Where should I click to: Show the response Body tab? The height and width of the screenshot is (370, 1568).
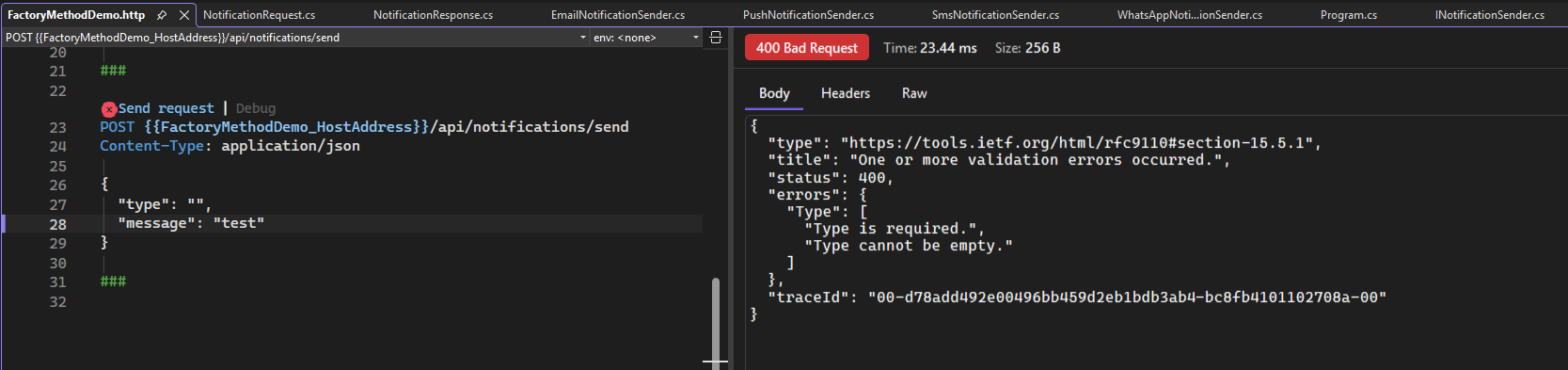click(x=774, y=93)
